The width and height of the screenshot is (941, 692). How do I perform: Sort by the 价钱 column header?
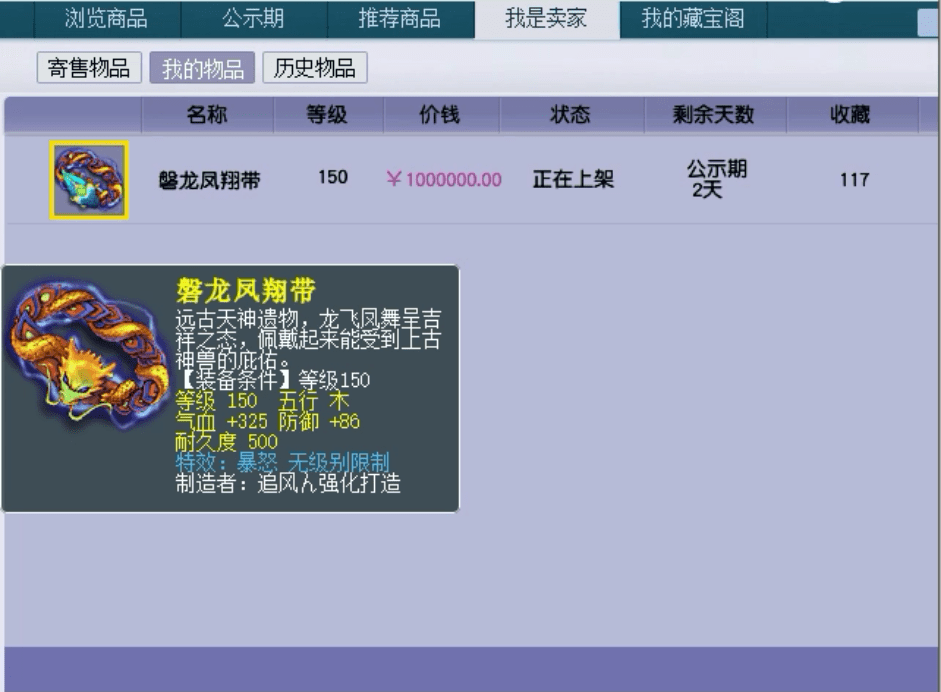pos(439,115)
